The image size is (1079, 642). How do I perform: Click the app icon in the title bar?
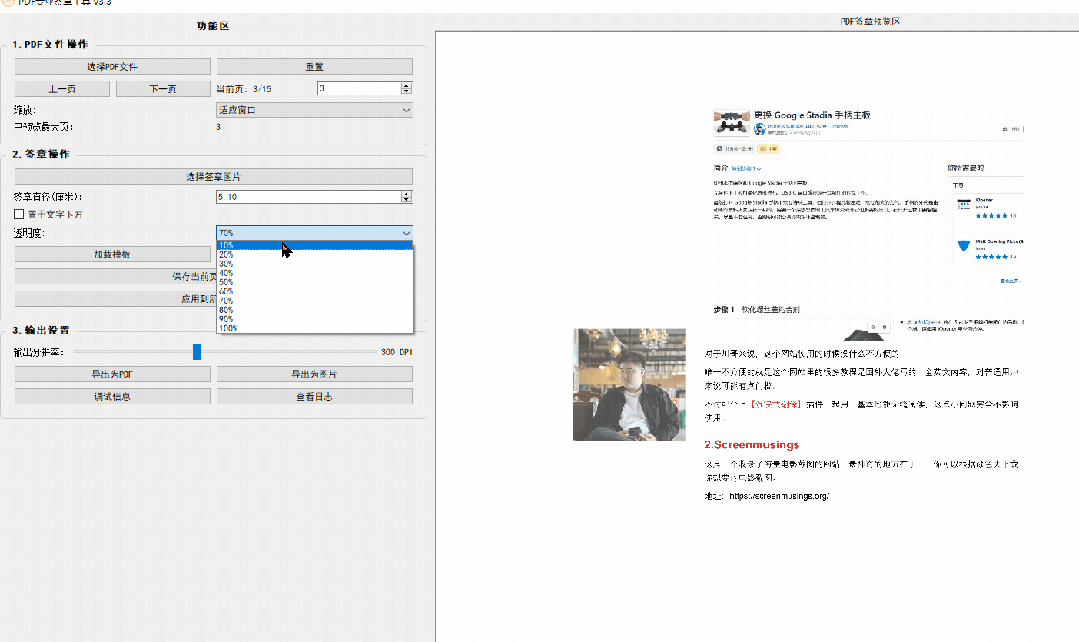[x=7, y=3]
